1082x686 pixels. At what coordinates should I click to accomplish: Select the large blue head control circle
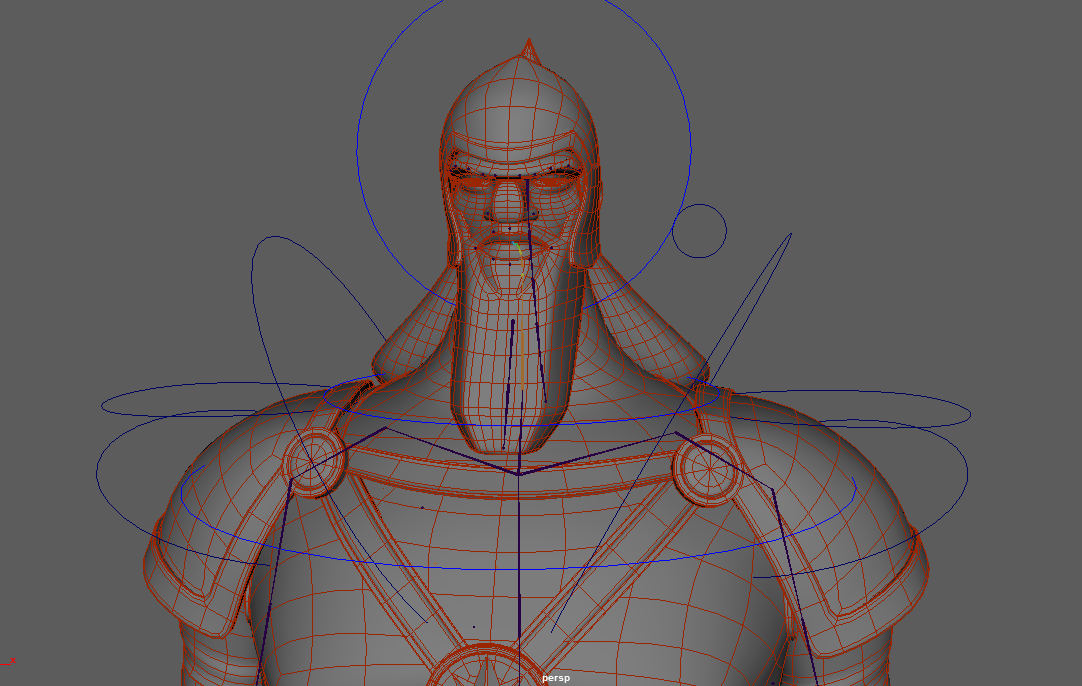358,150
